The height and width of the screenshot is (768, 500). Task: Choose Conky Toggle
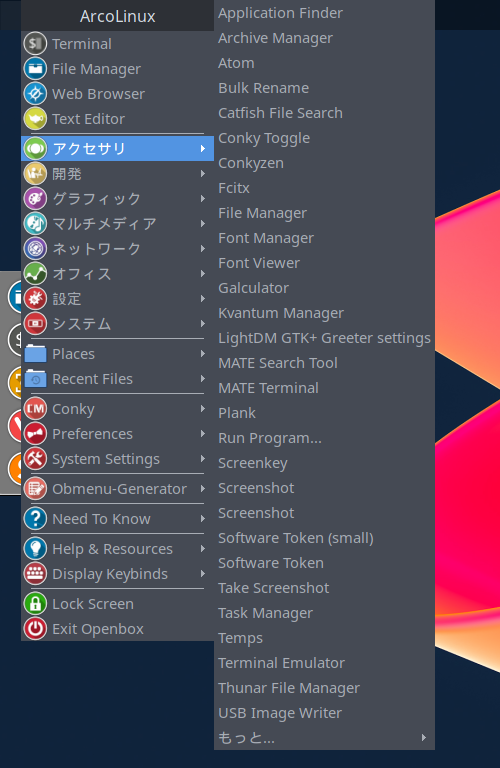coord(324,138)
